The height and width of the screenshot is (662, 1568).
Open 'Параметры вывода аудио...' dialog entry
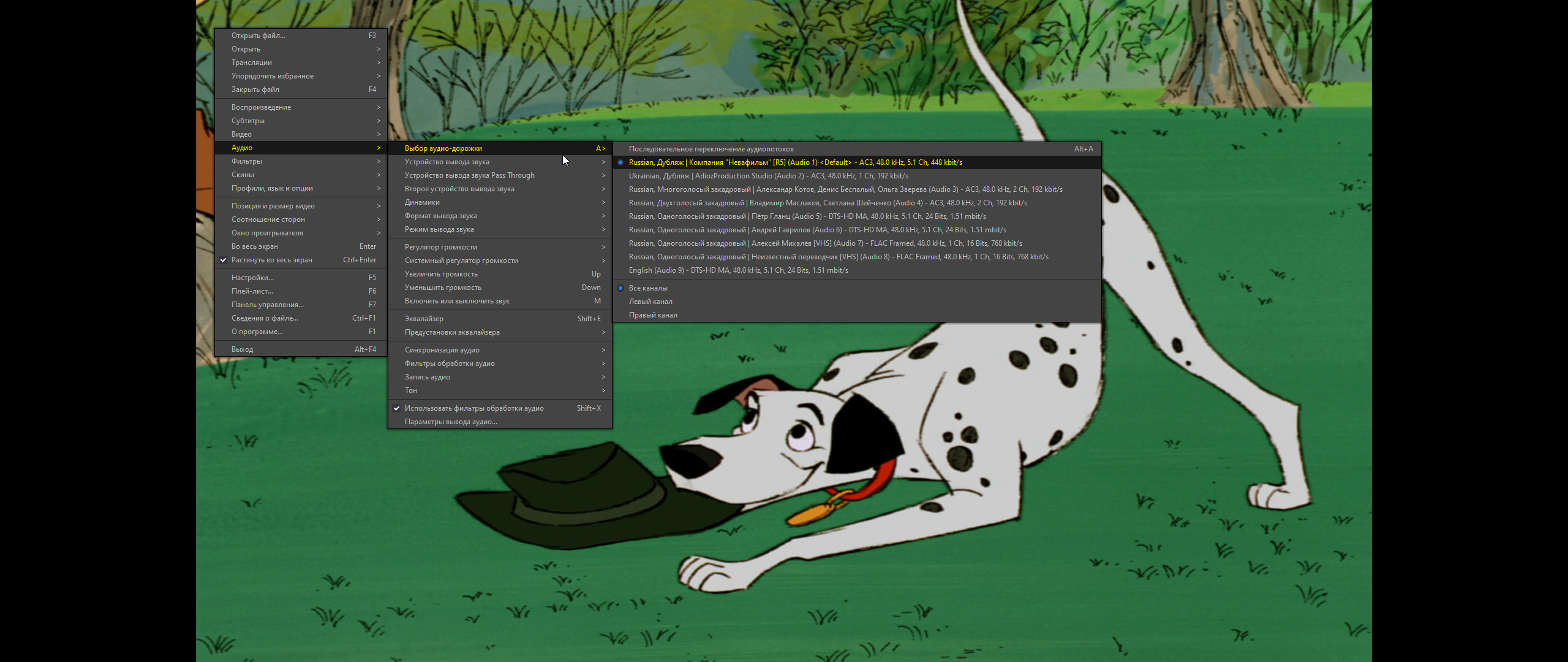[x=500, y=422]
